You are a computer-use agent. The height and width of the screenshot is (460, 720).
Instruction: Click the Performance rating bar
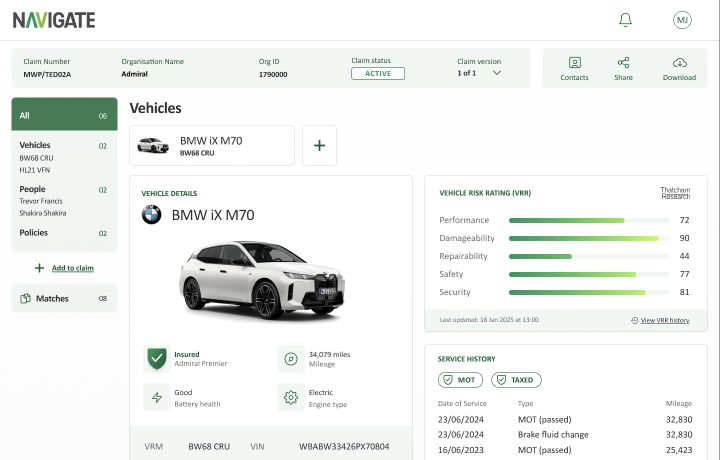(589, 220)
